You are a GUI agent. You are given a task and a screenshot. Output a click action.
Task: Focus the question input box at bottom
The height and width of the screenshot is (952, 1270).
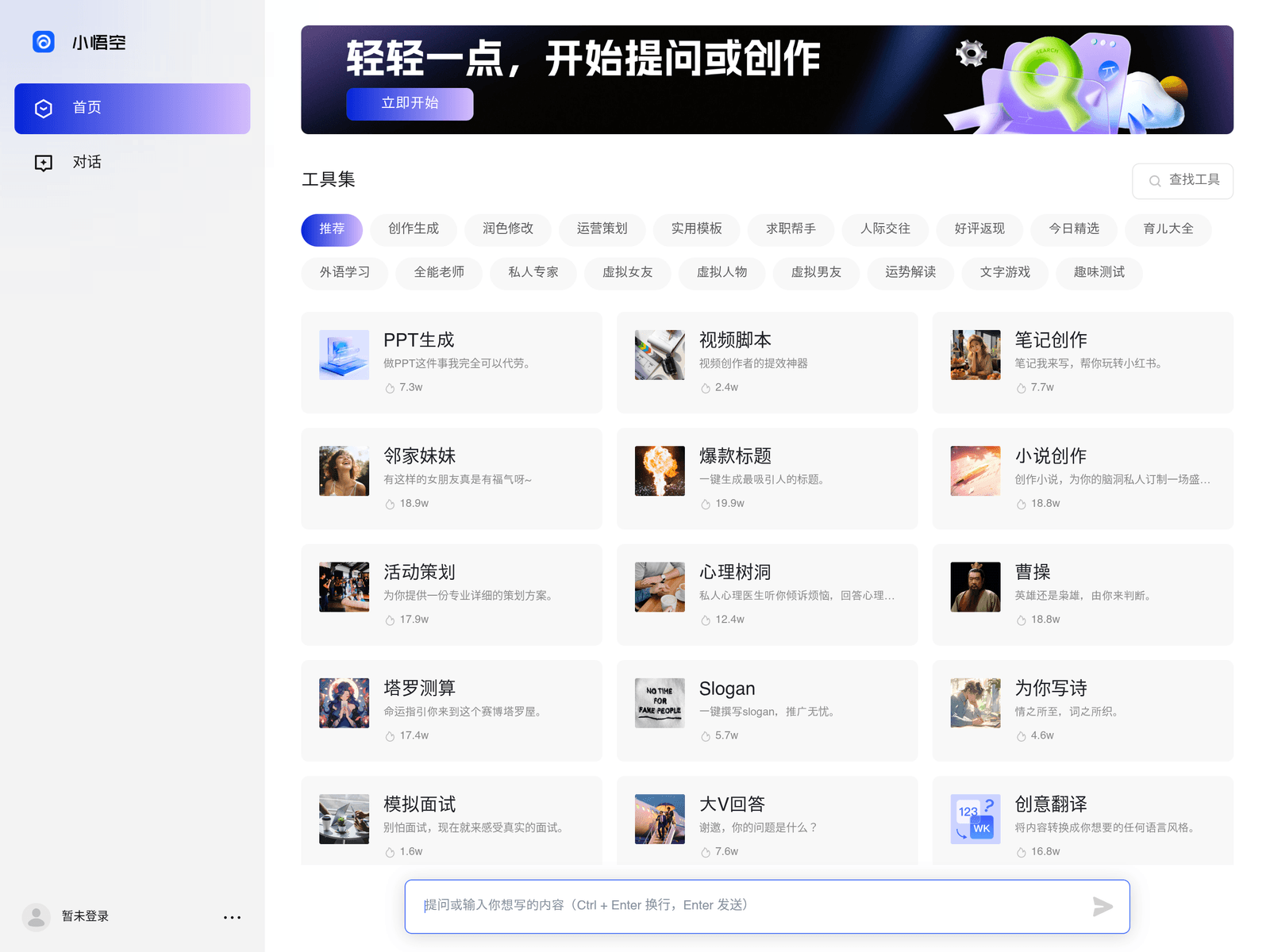tap(767, 907)
